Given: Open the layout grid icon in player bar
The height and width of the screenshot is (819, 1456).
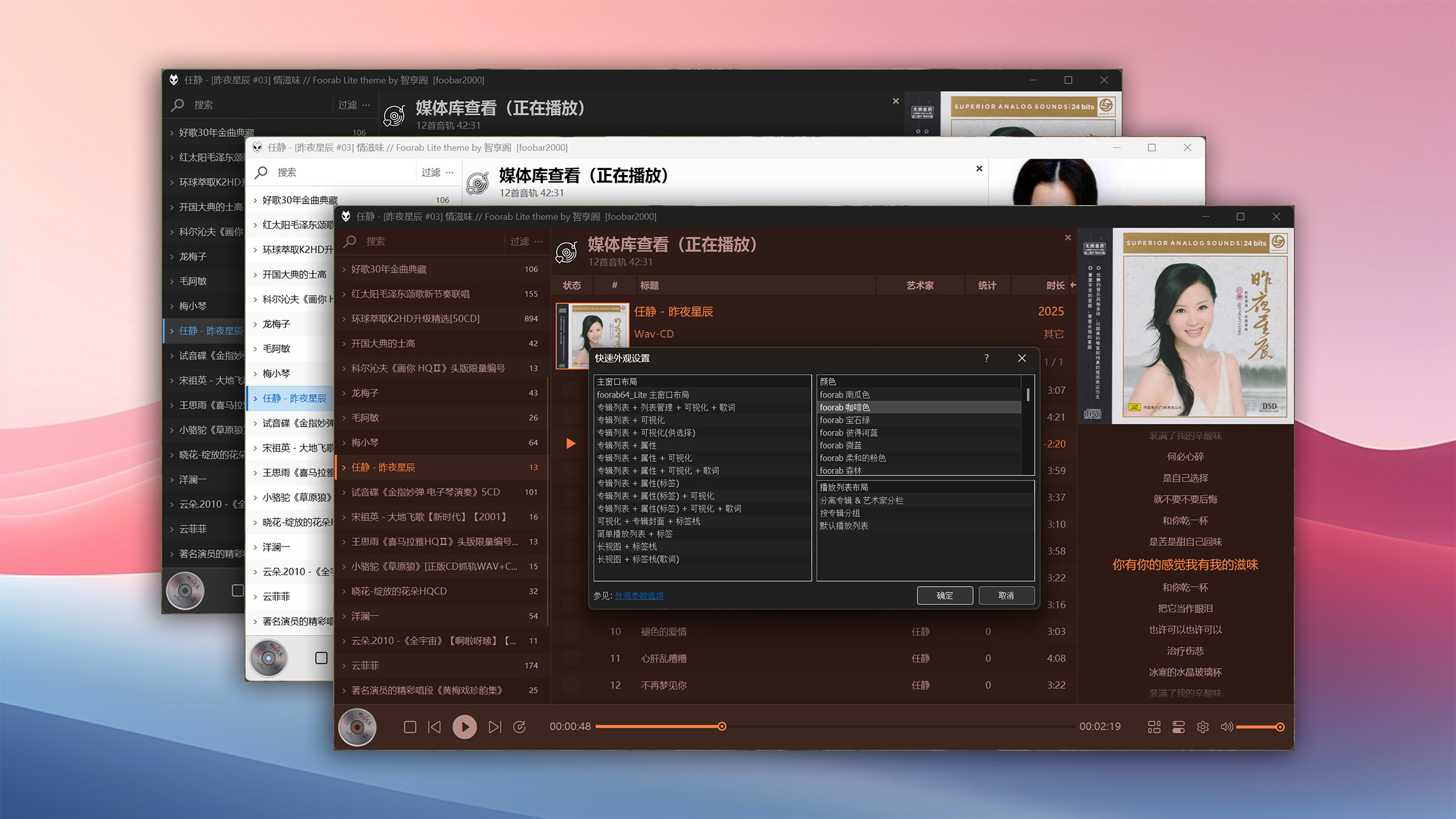Looking at the screenshot, I should coord(1154,727).
